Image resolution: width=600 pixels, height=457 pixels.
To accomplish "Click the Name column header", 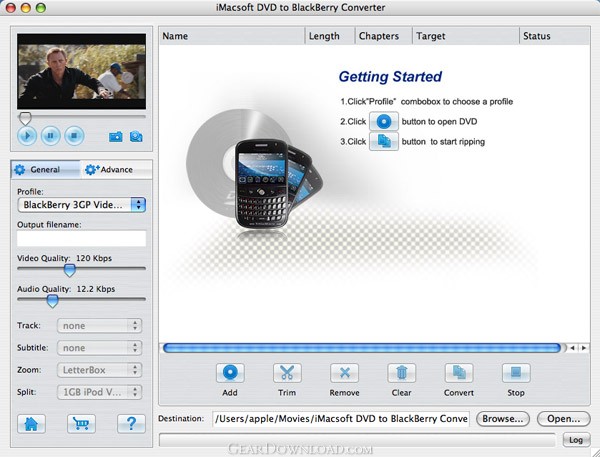I will [232, 36].
